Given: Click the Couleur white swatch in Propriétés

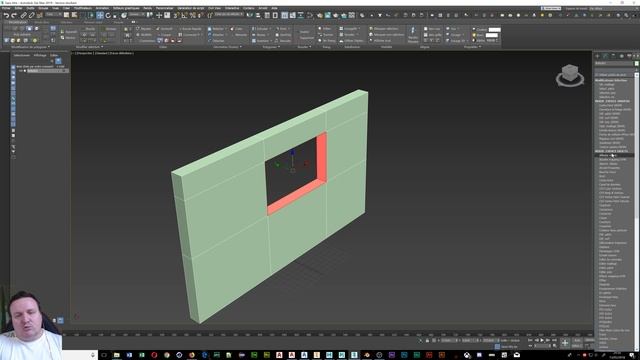Looking at the screenshot, I should pos(494,30).
